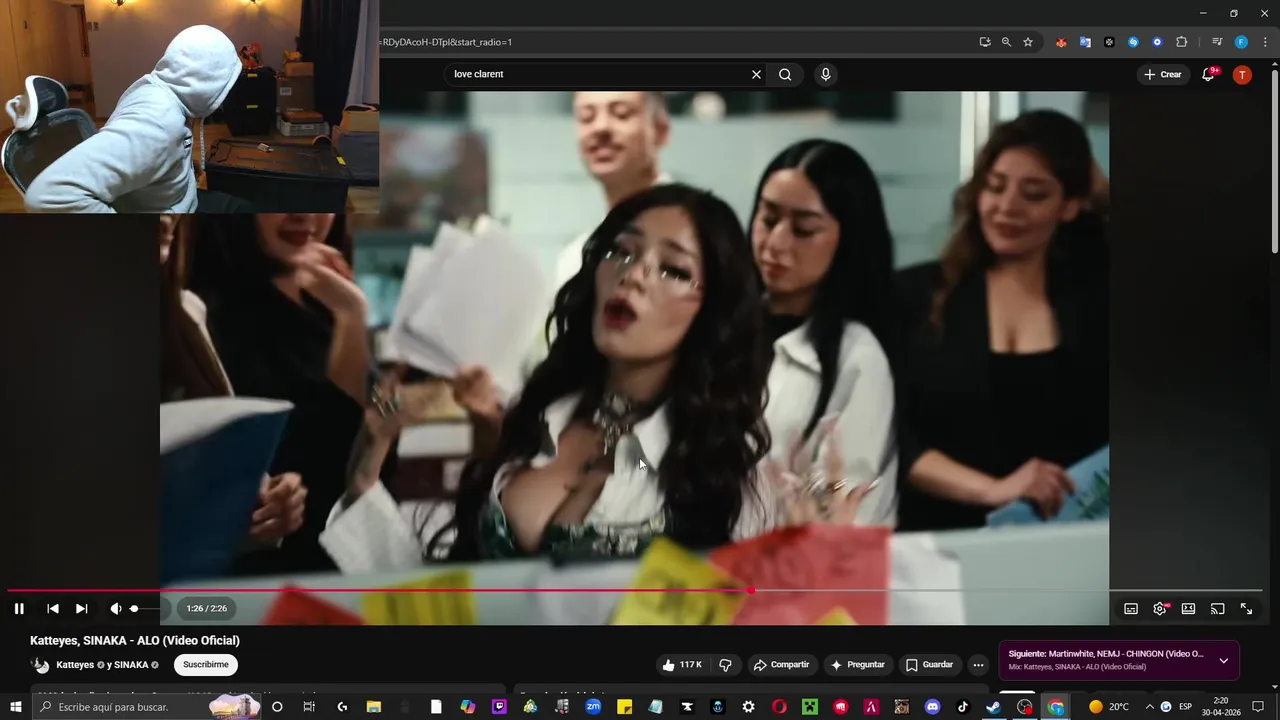Screen dimensions: 1280x720
Task: Open the YouTube account avatar T
Action: tap(1242, 74)
